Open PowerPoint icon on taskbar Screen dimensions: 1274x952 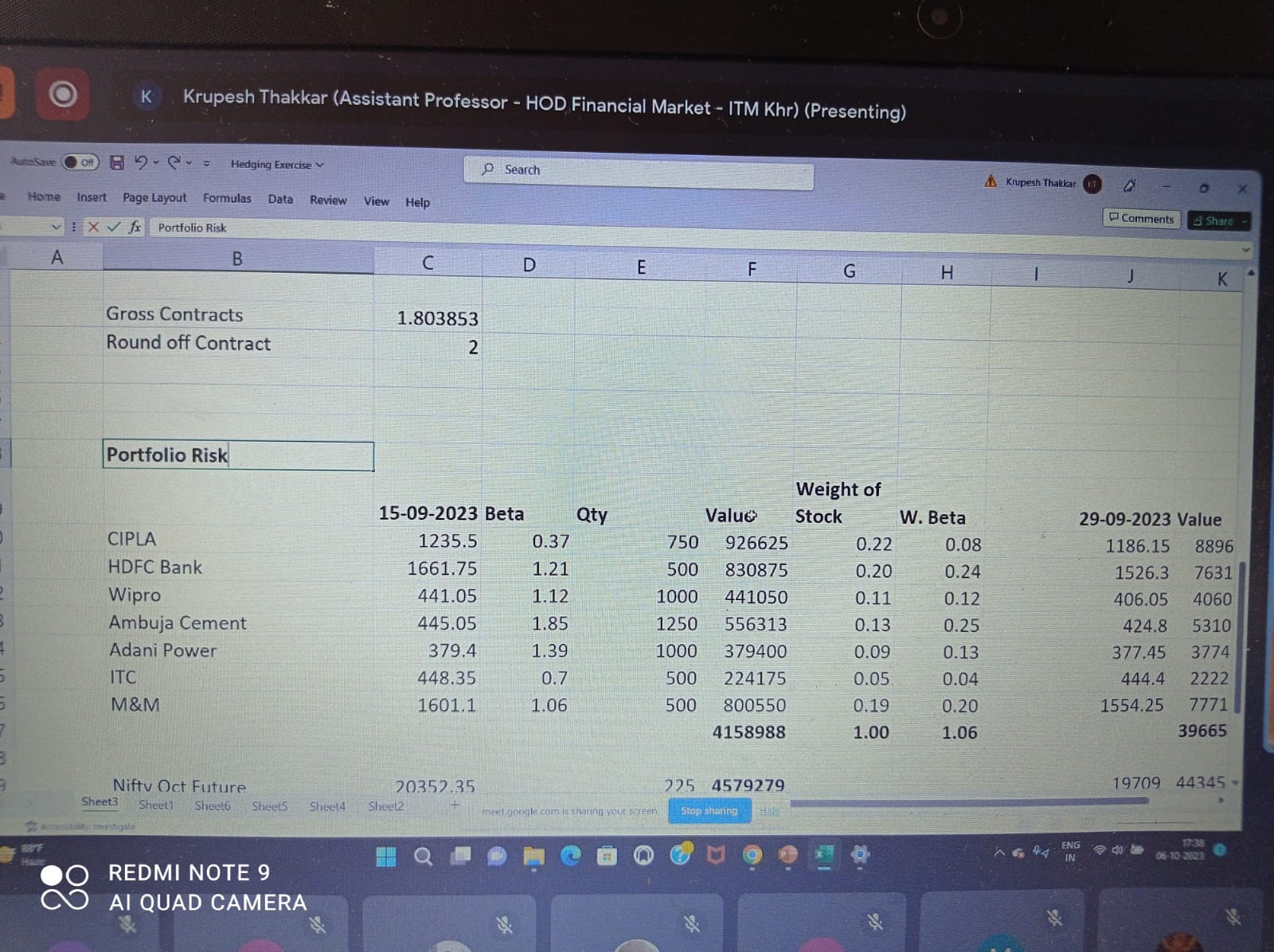[788, 855]
